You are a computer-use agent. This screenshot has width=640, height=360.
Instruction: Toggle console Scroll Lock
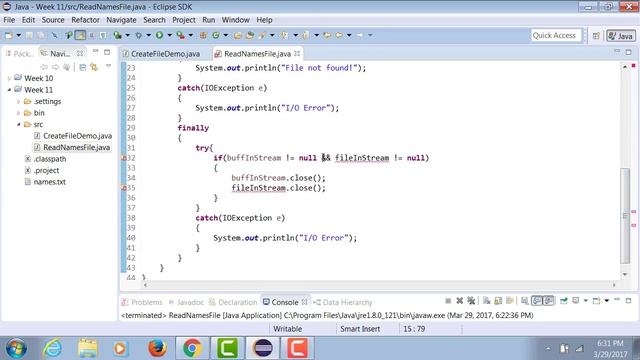pos(498,301)
